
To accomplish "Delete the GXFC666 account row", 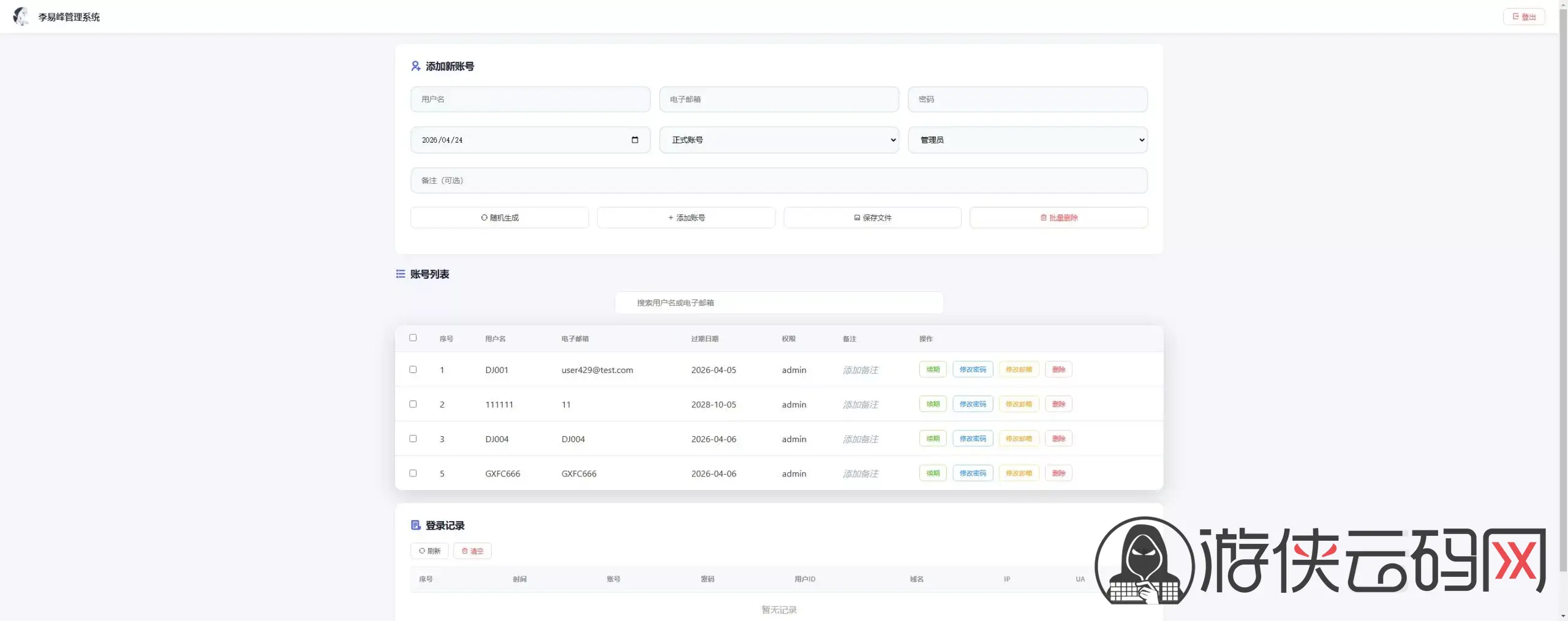I will coord(1058,473).
